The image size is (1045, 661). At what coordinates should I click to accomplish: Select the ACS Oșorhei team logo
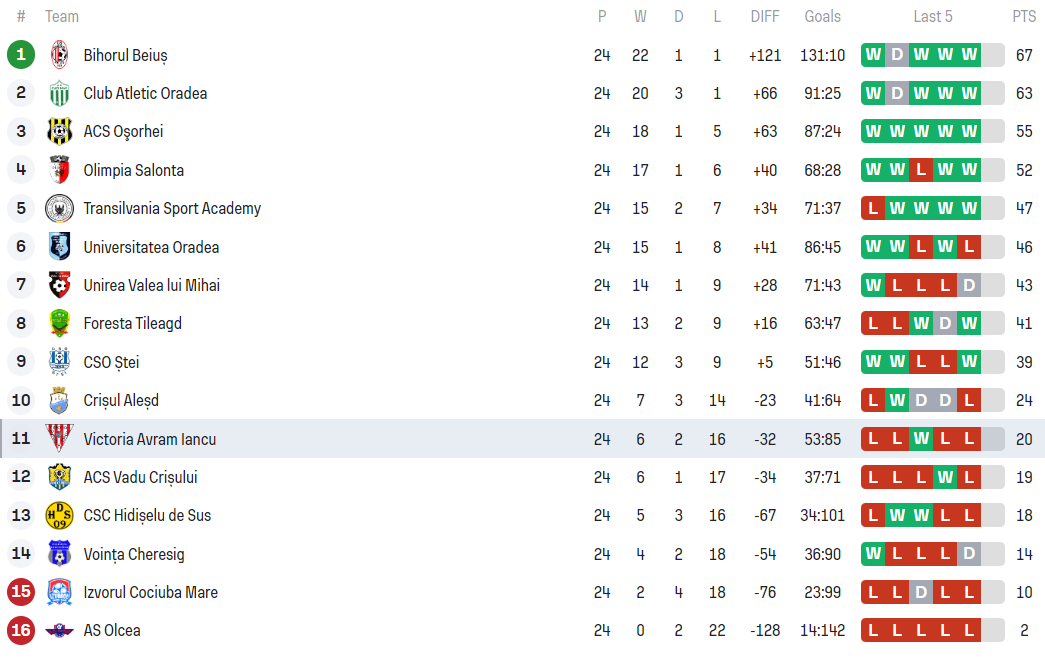pyautogui.click(x=60, y=132)
